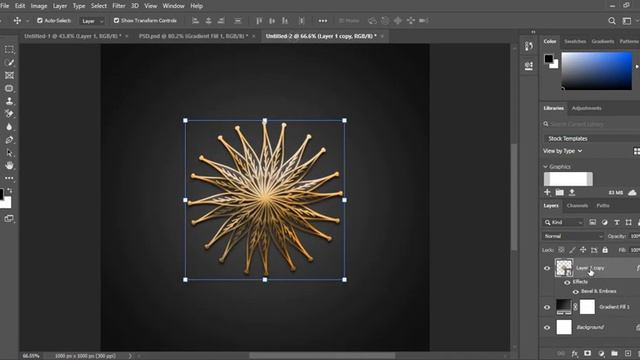
Task: Add content to library plus icon
Action: point(547,192)
